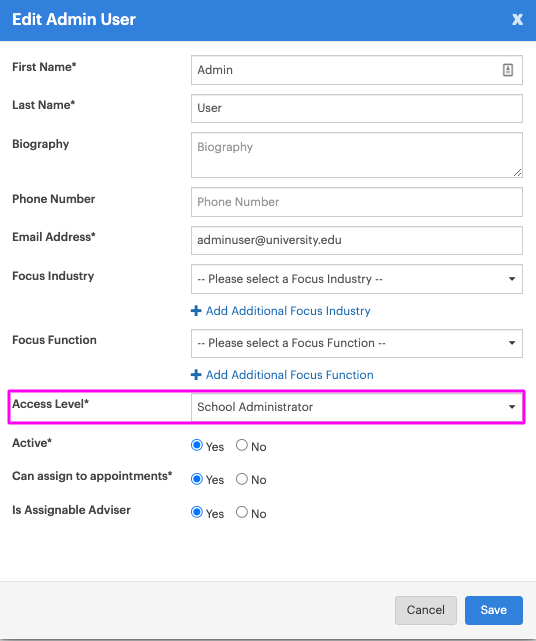536x641 pixels.
Task: Select No for Active
Action: click(242, 445)
